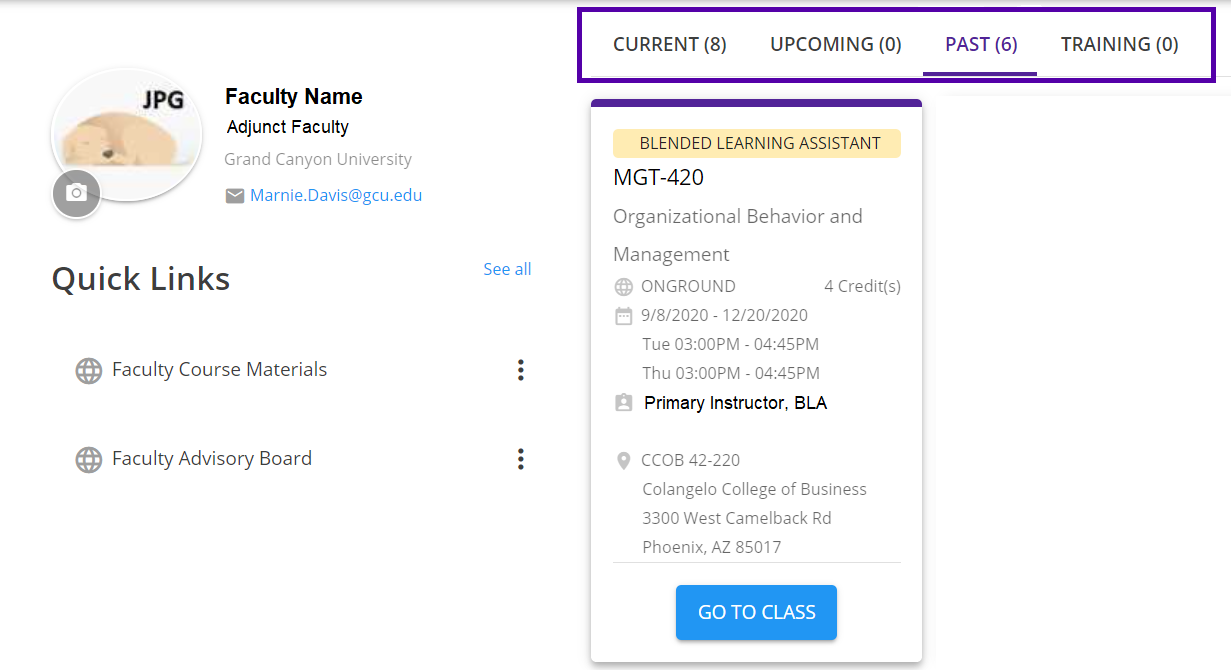Click the GO TO CLASS button
This screenshot has height=670, width=1231.
click(756, 612)
